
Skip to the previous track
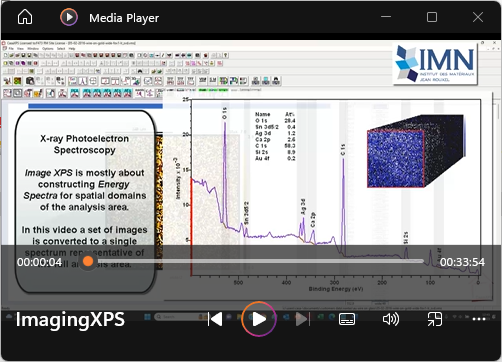[x=215, y=319]
